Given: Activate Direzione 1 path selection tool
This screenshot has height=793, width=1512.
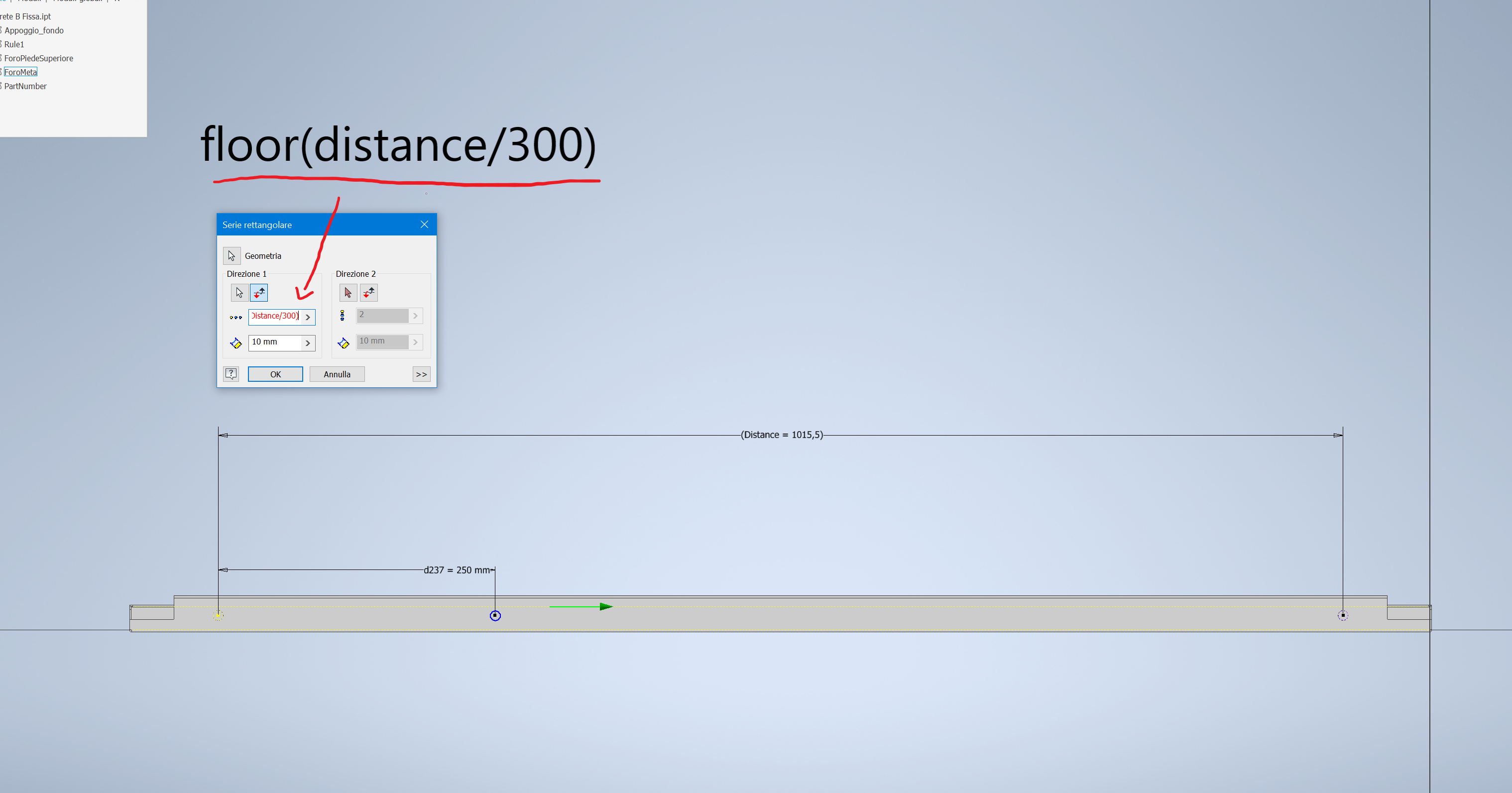Looking at the screenshot, I should 239,292.
